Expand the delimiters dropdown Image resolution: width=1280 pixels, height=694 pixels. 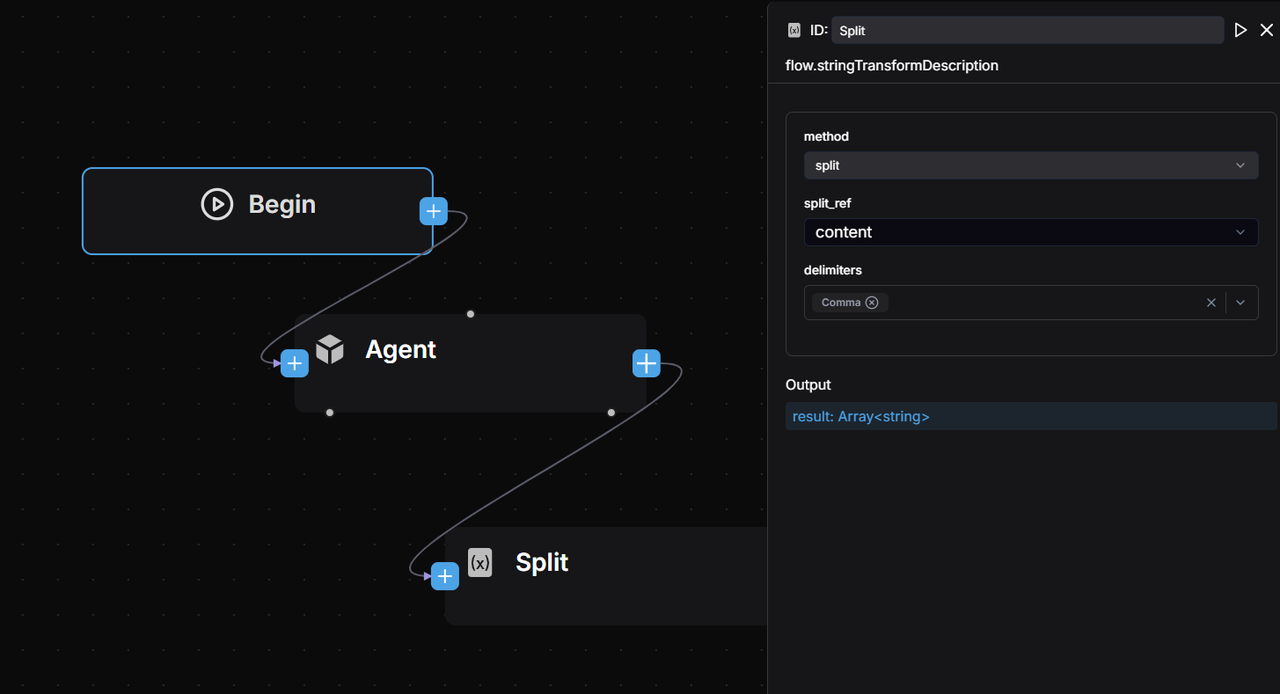coord(1241,301)
